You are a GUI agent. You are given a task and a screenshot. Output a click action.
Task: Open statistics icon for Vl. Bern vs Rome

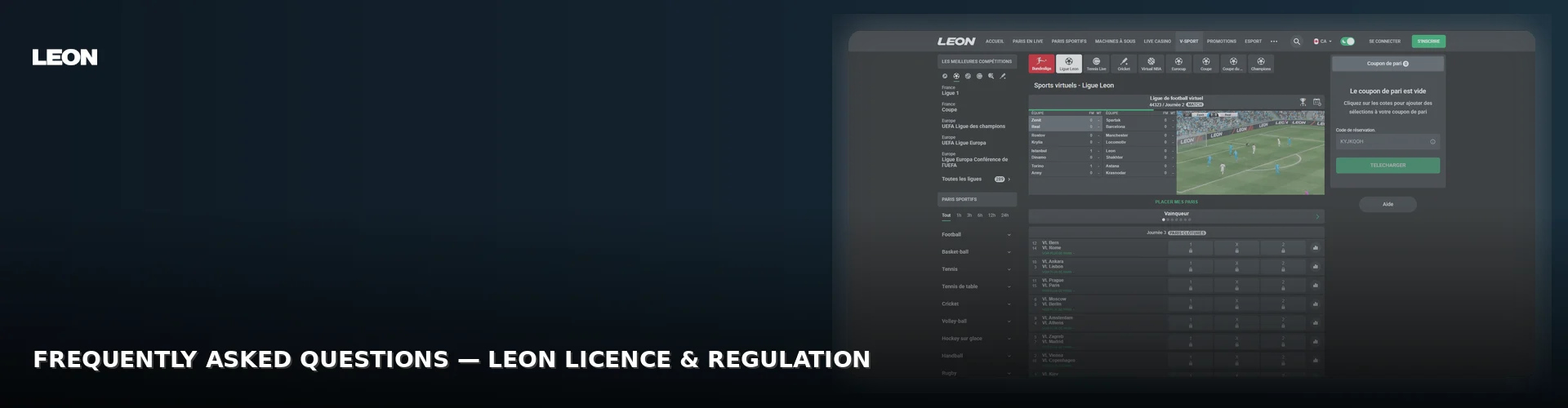point(1315,248)
